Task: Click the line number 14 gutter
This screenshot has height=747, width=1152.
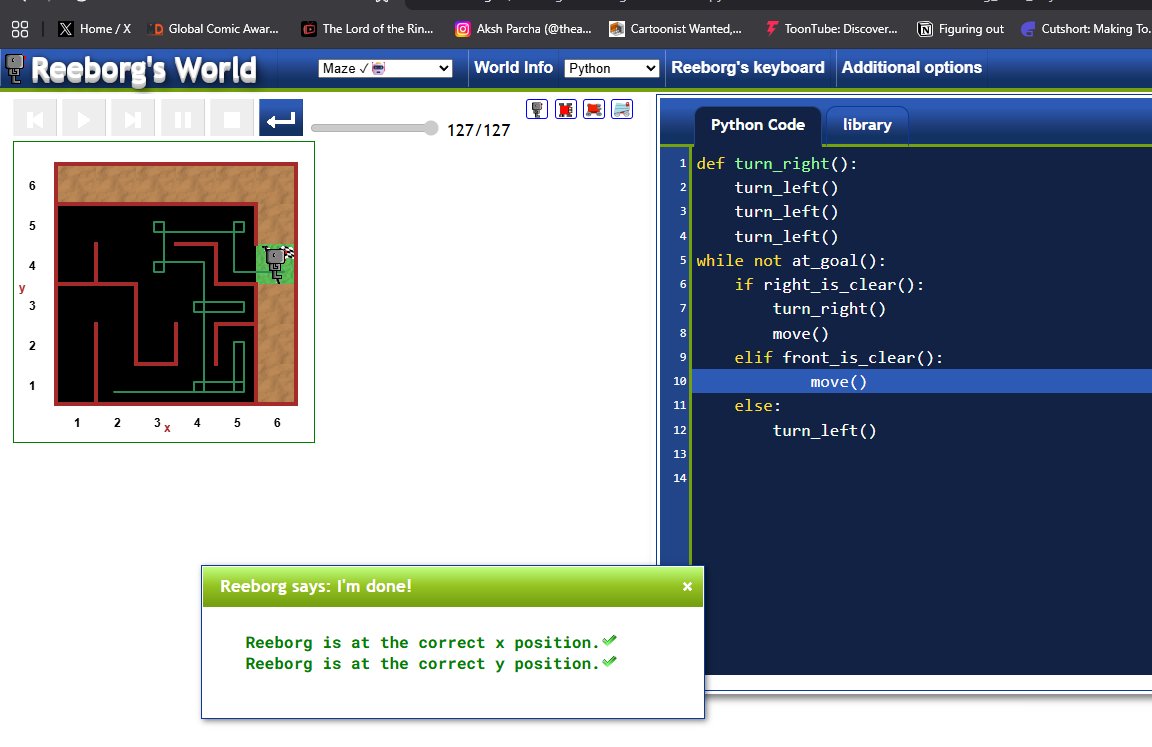Action: 680,478
